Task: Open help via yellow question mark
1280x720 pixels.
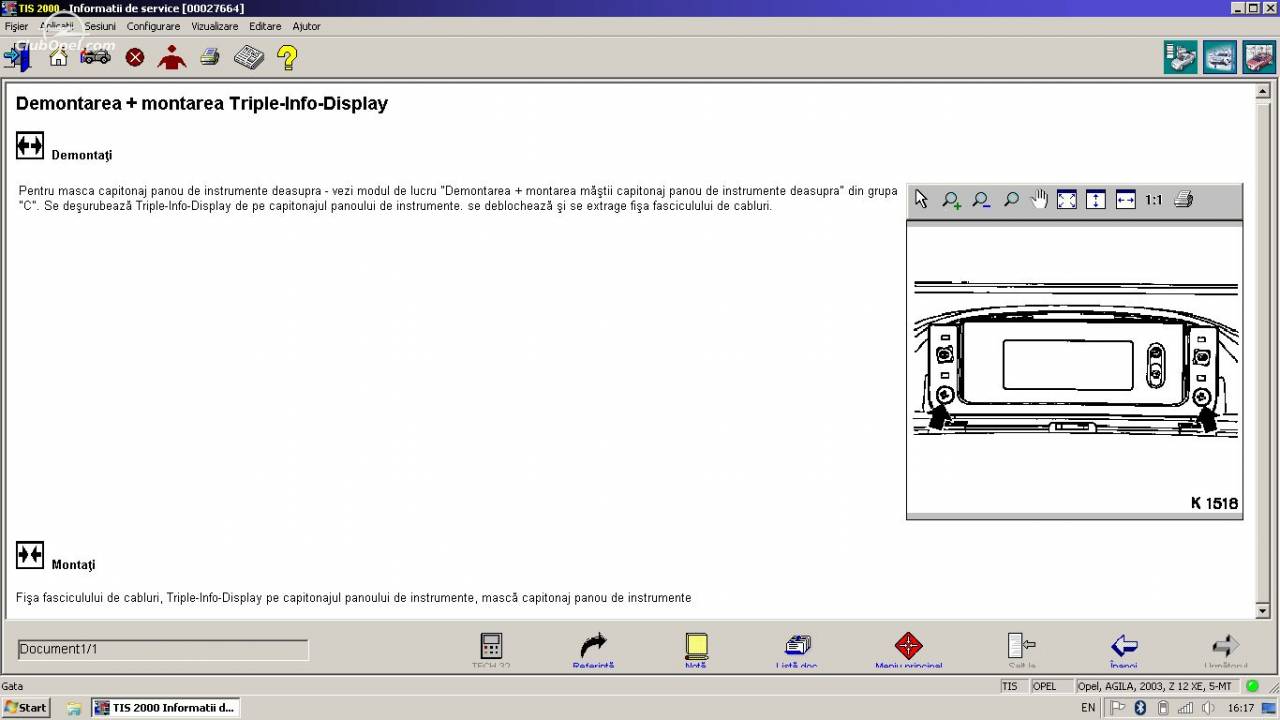Action: pyautogui.click(x=287, y=57)
